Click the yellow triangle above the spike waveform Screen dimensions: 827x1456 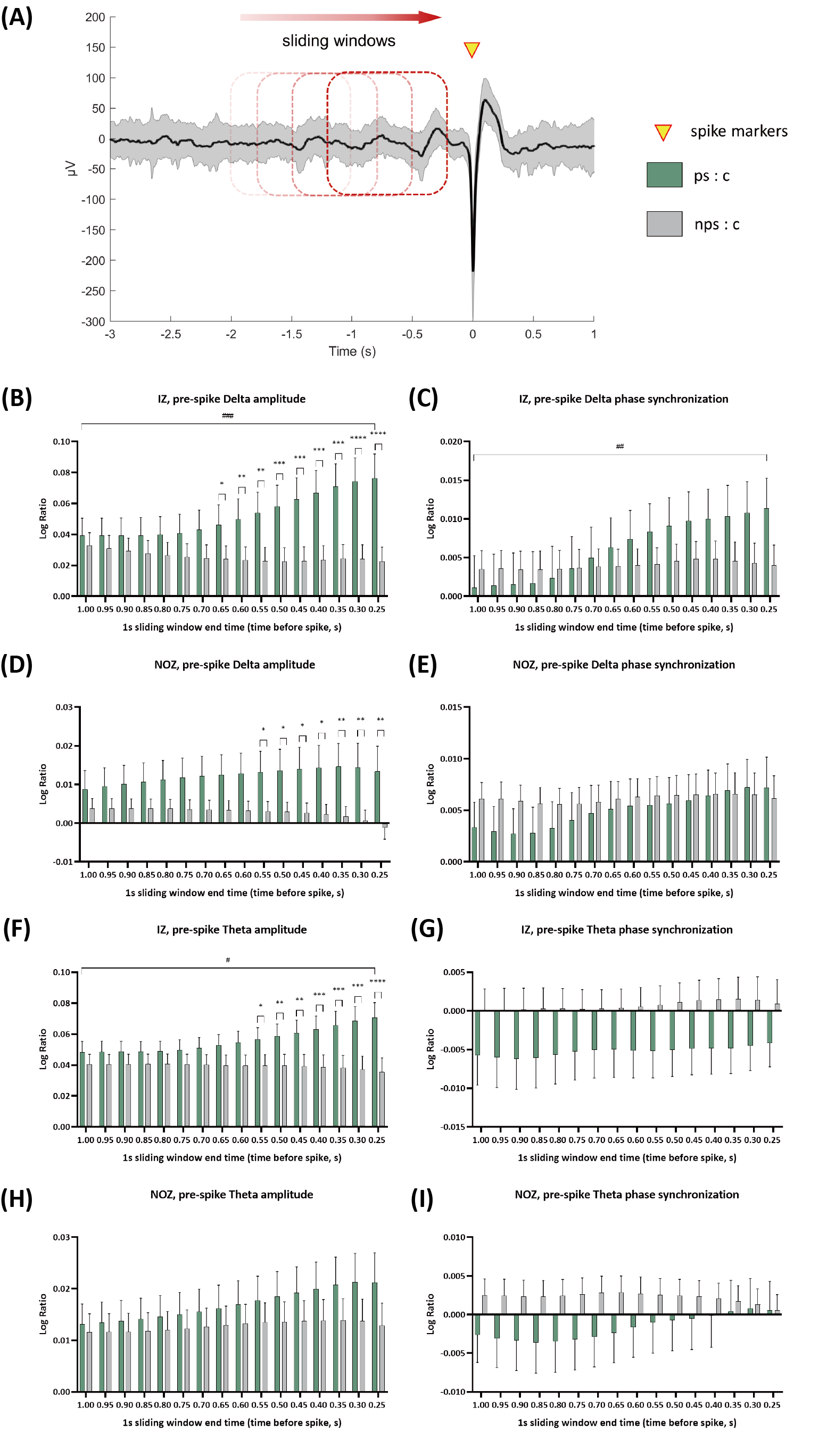point(472,49)
